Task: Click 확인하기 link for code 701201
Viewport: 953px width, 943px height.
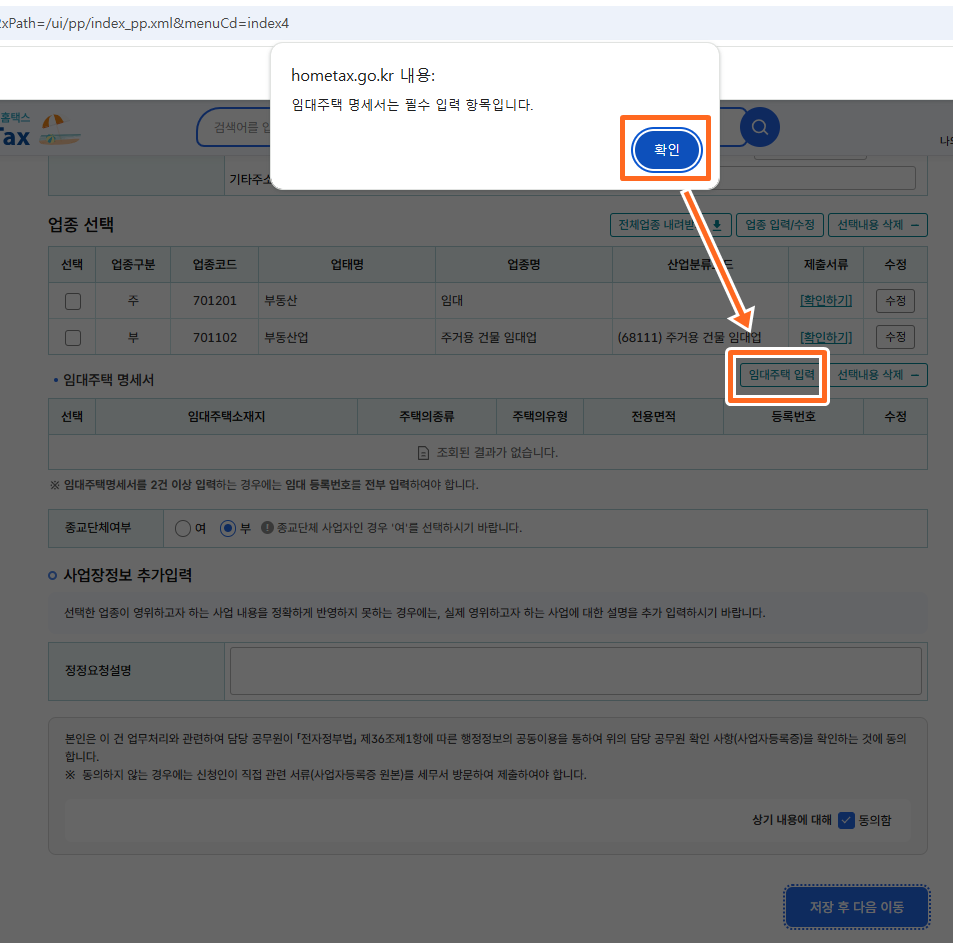Action: coord(825,300)
